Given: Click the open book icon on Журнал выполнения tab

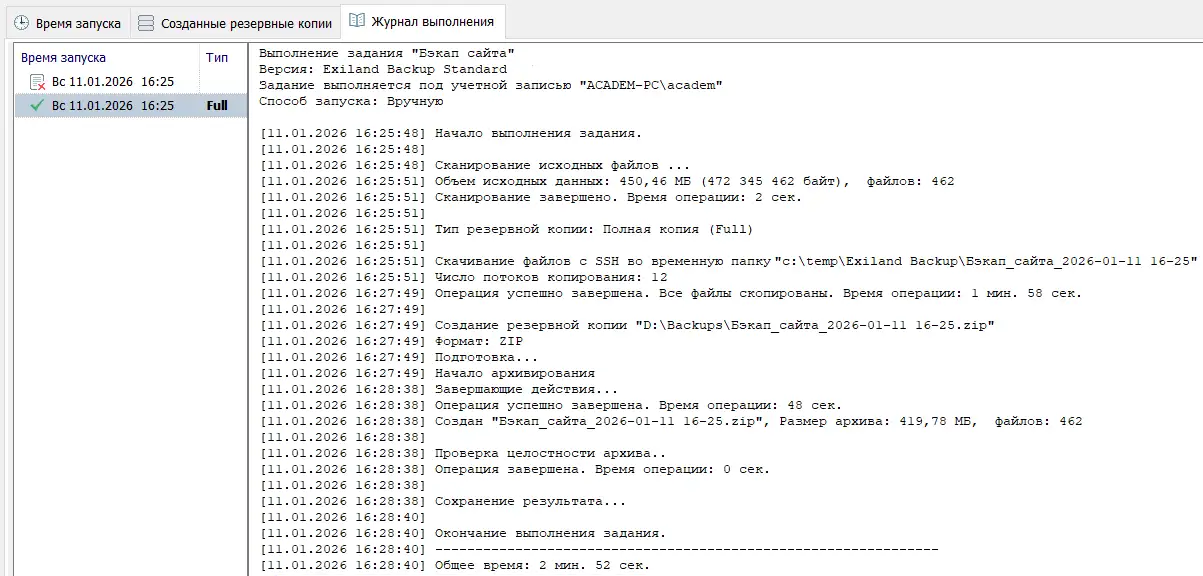Looking at the screenshot, I should (x=357, y=21).
